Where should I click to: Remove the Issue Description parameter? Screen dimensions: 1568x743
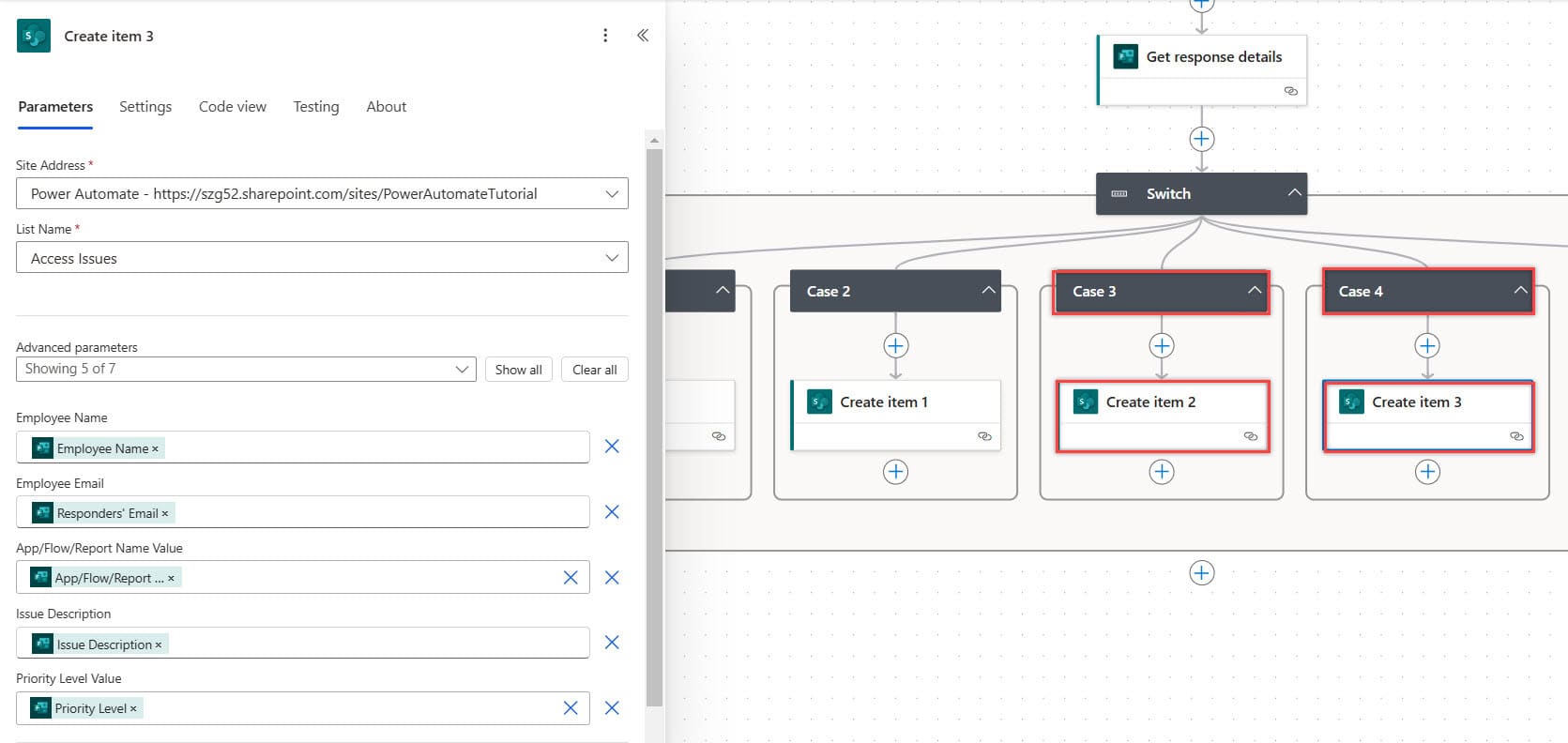point(612,643)
